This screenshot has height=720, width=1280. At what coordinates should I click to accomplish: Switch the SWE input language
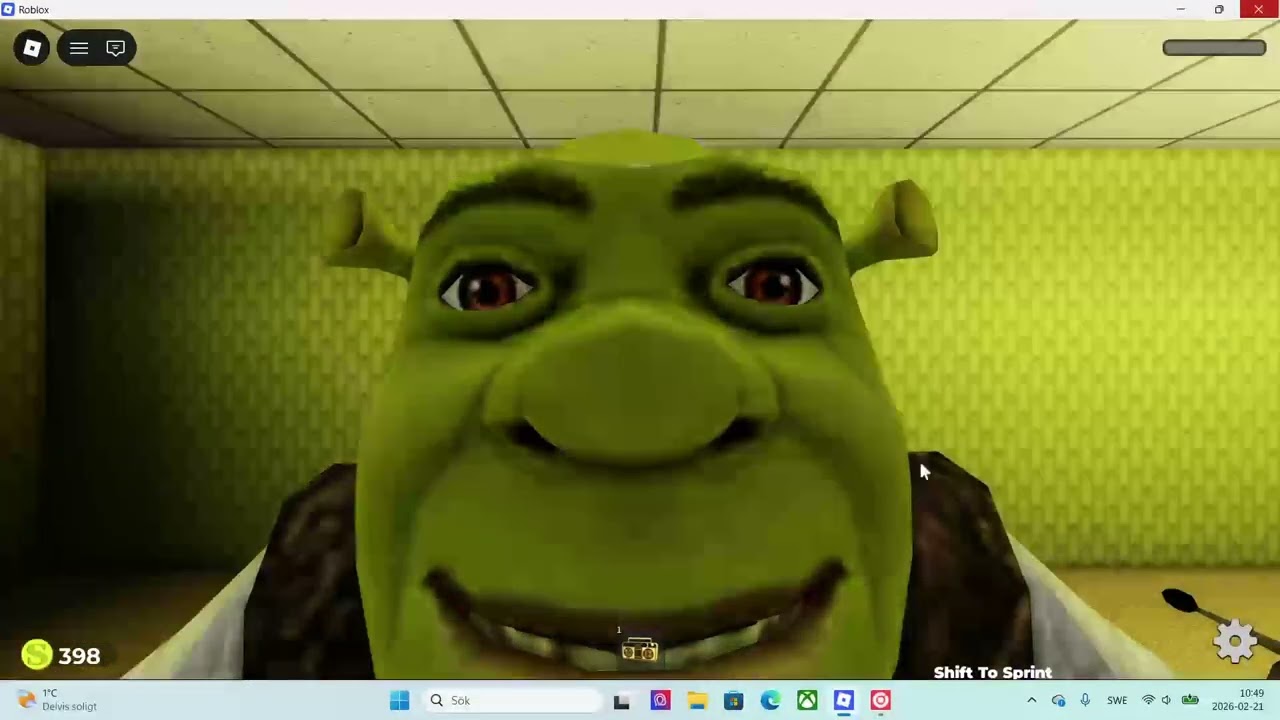click(x=1117, y=700)
